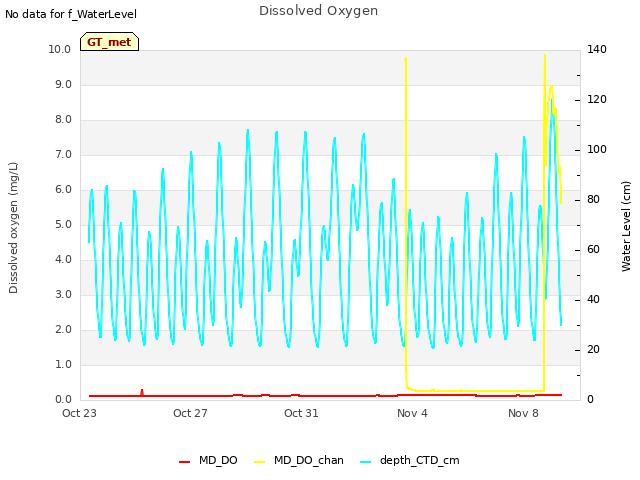Screen dimensions: 640x480
Task: Click the Nov 4 x-axis date label
Action: [x=412, y=413]
